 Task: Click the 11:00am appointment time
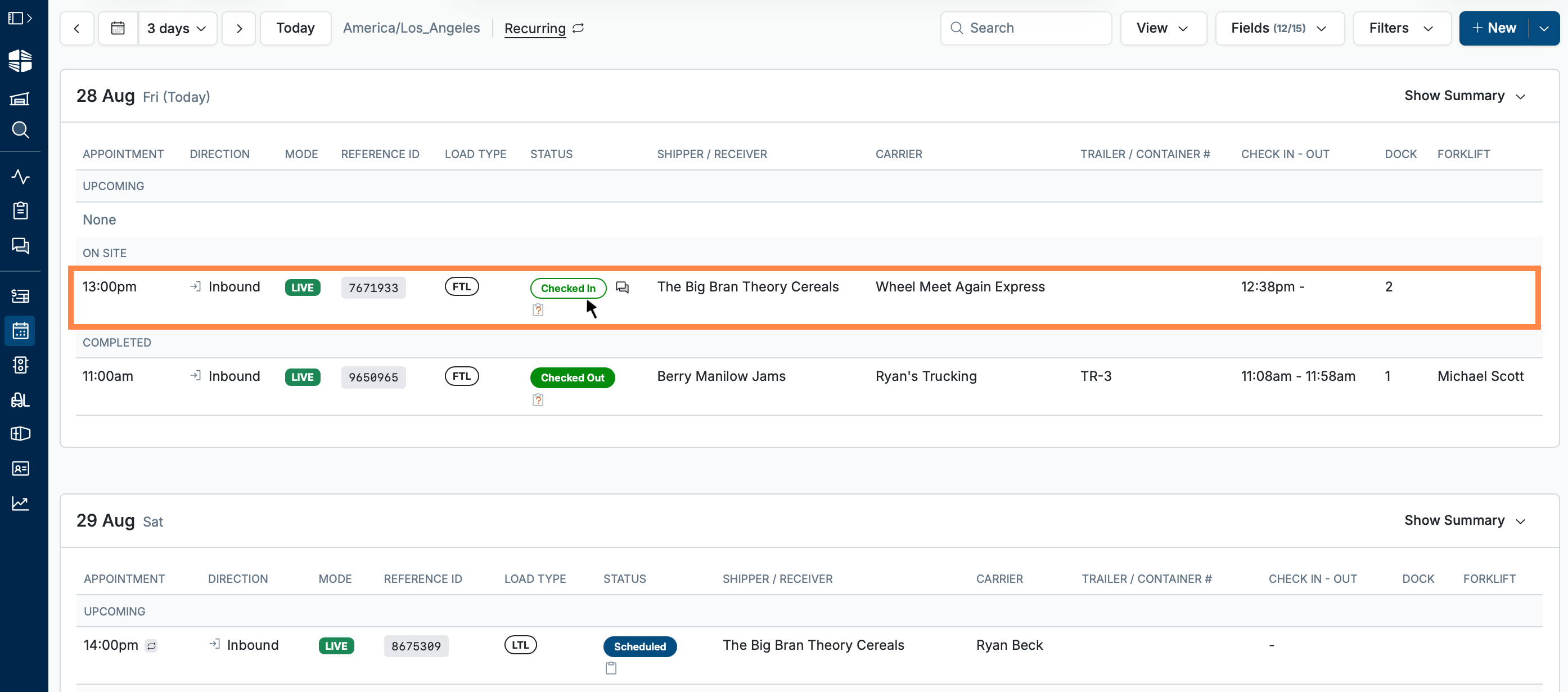(x=108, y=376)
